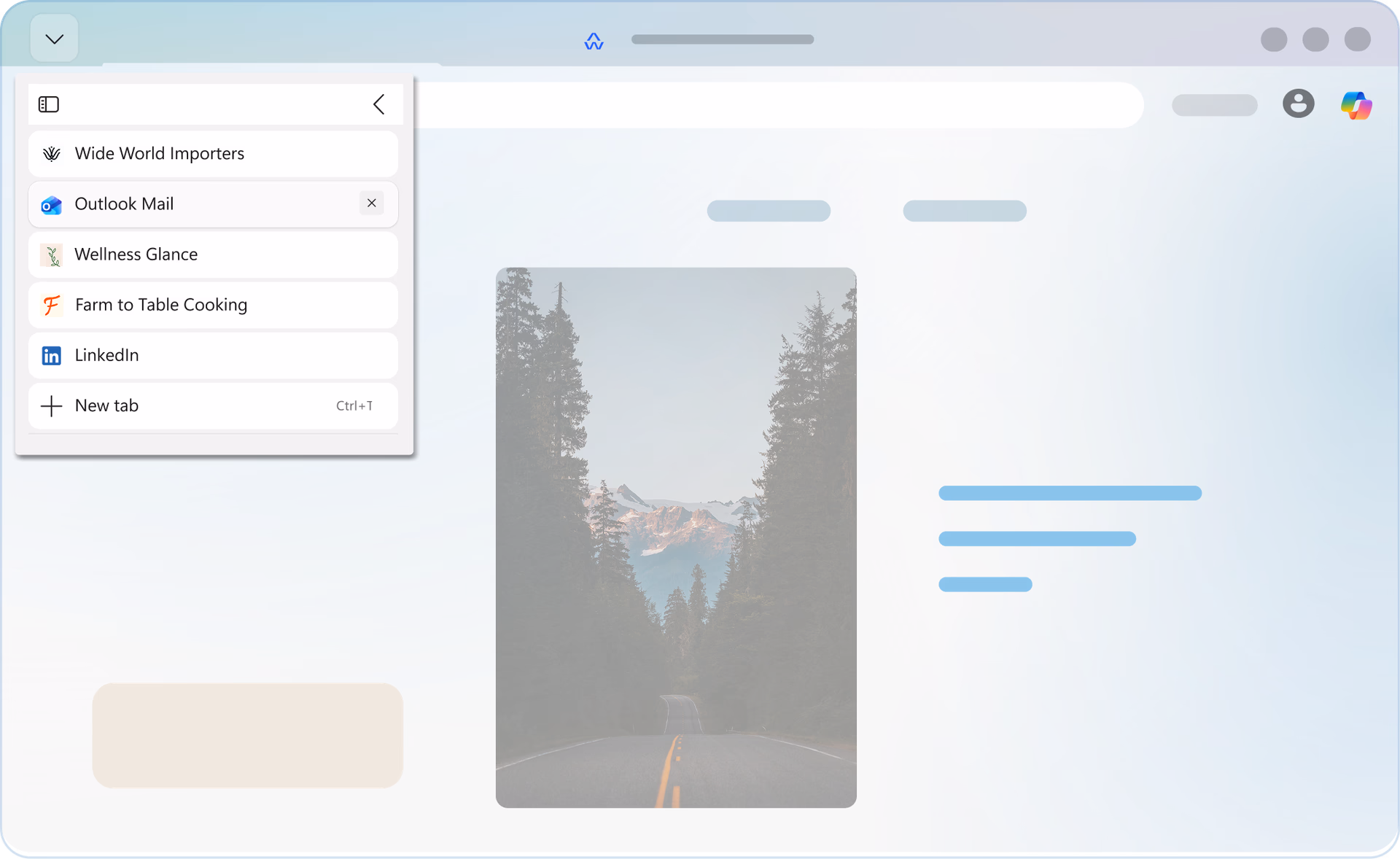This screenshot has width=1400, height=859.
Task: Open the forest road photo
Action: [676, 537]
